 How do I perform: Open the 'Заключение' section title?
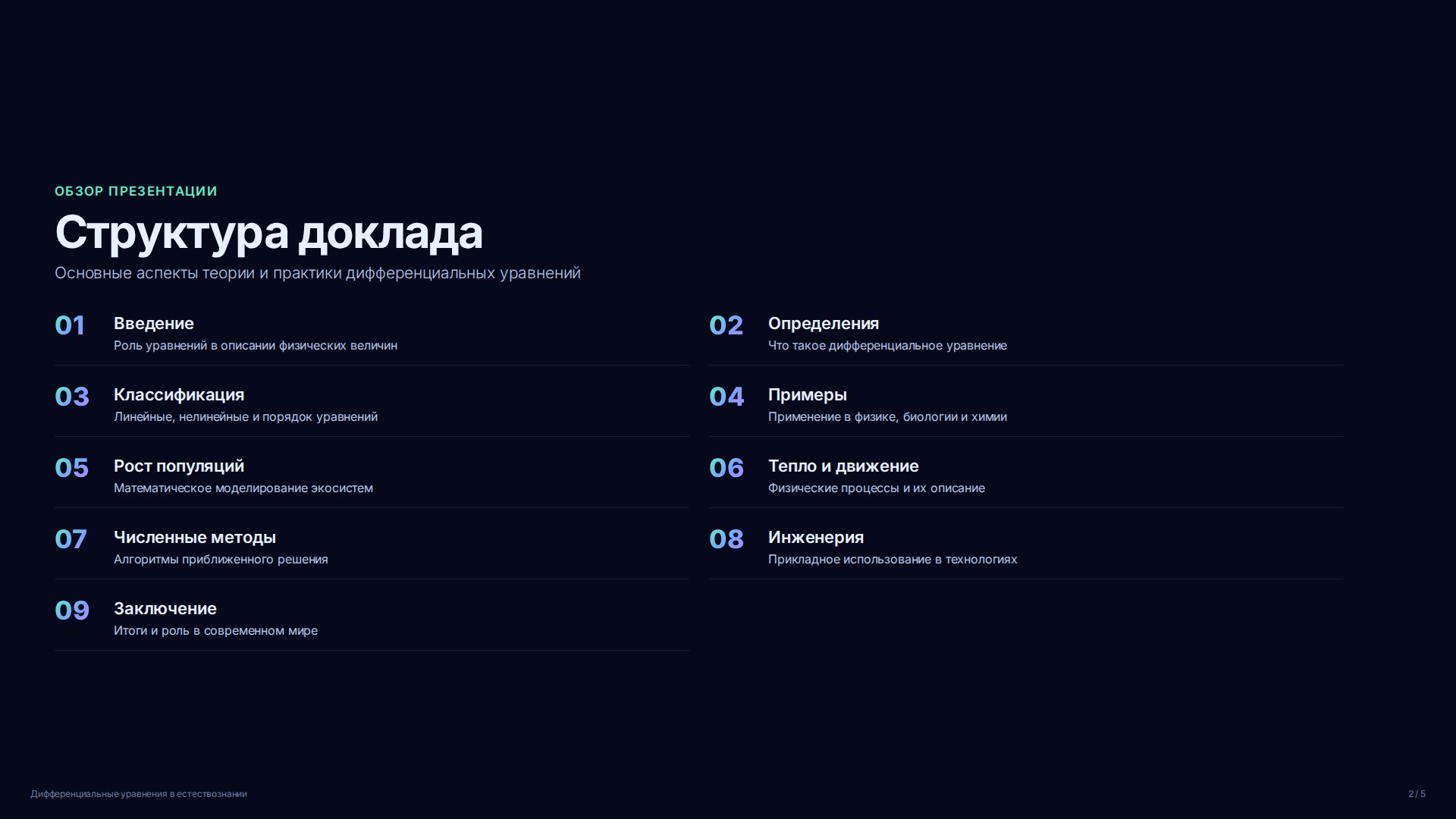coord(165,609)
